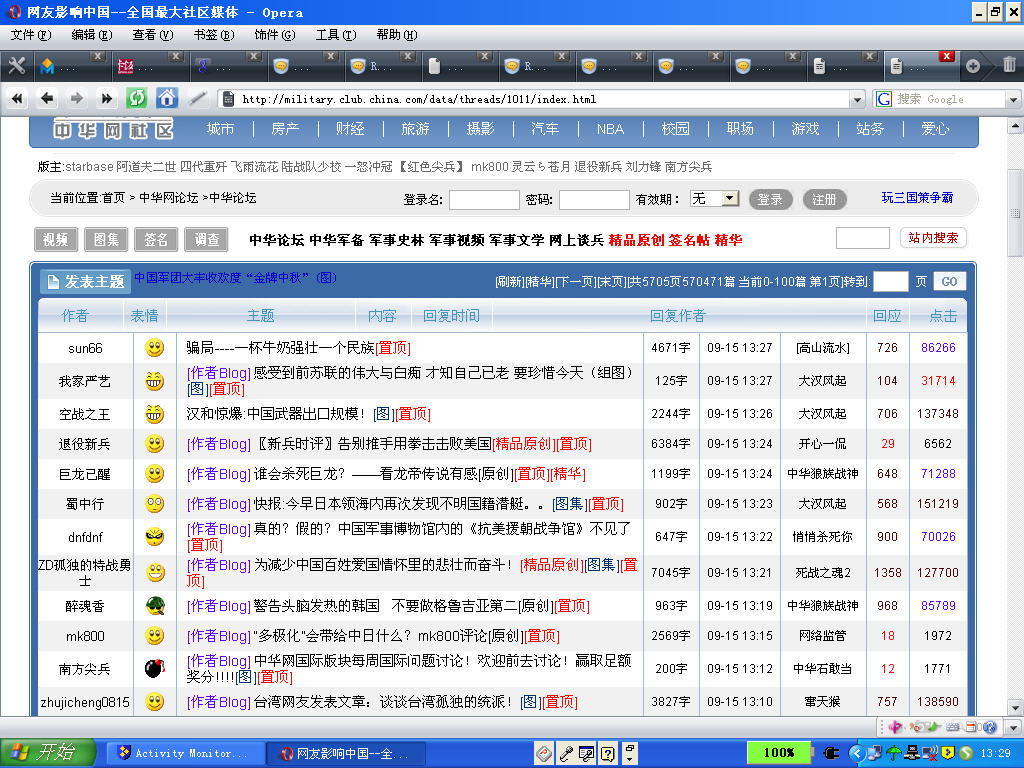
Task: Click the 发表主题 post topic button
Action: (86, 281)
